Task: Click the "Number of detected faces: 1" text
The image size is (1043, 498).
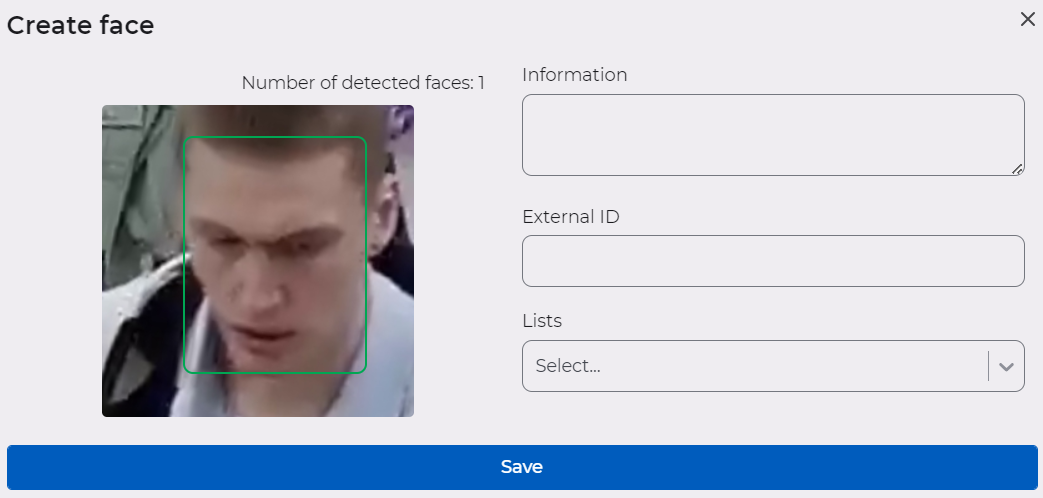Action: pos(363,83)
